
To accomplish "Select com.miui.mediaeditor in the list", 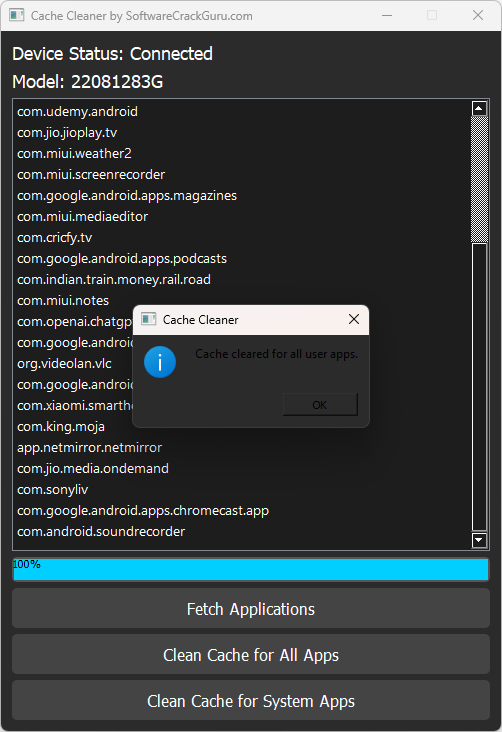I will point(83,217).
